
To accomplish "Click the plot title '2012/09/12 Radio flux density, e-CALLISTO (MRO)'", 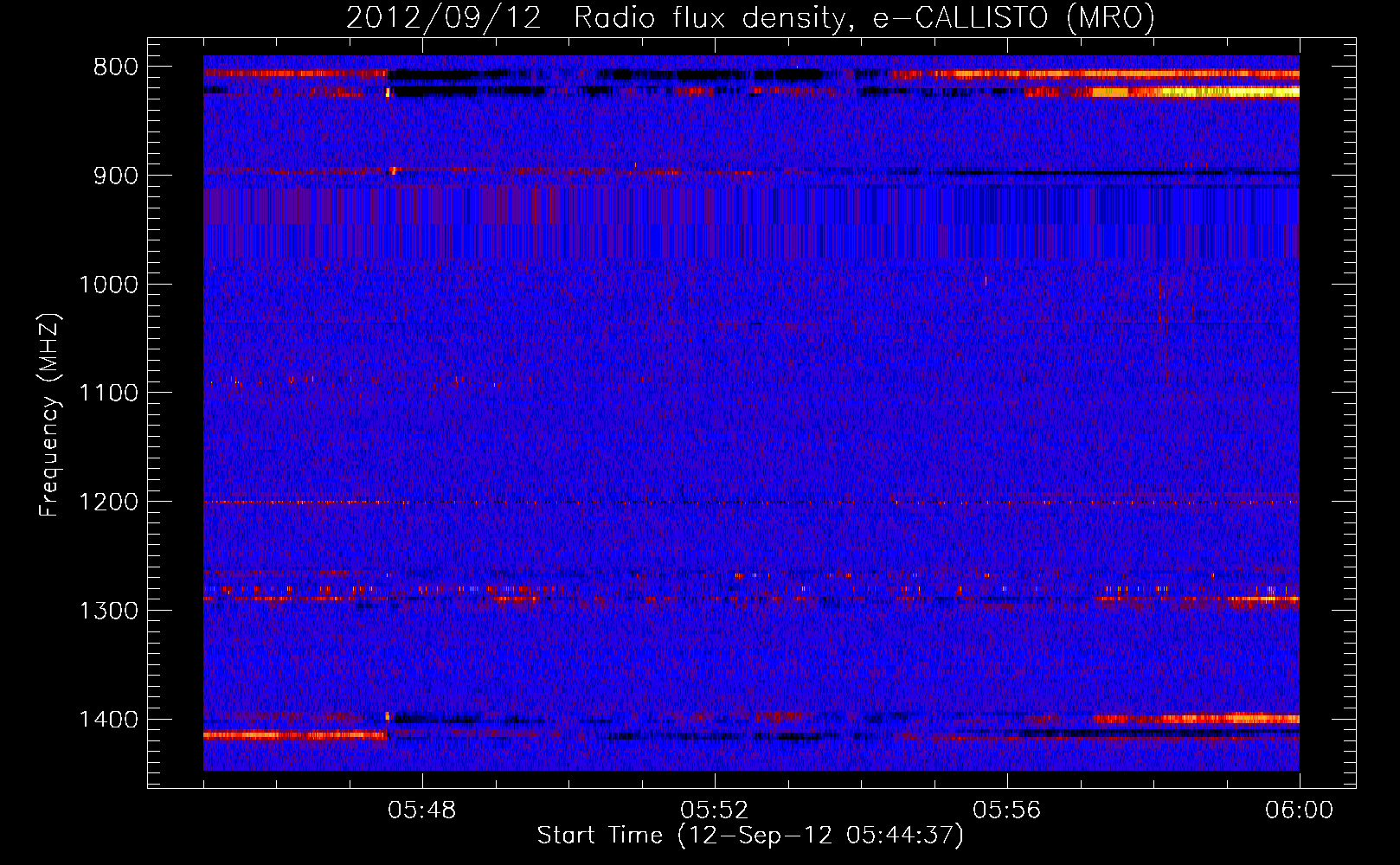I will point(750,17).
